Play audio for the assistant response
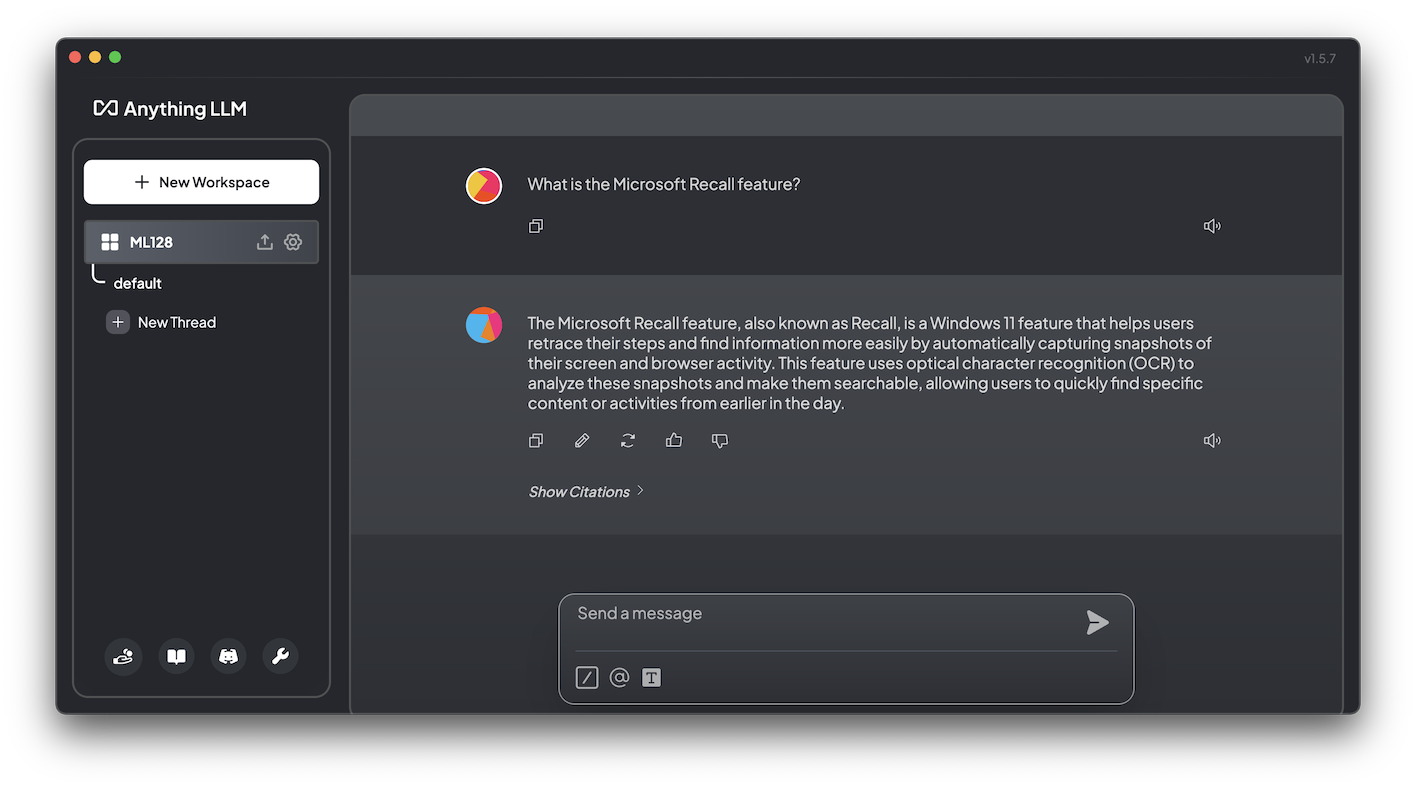This screenshot has width=1416, height=788. [x=1212, y=440]
